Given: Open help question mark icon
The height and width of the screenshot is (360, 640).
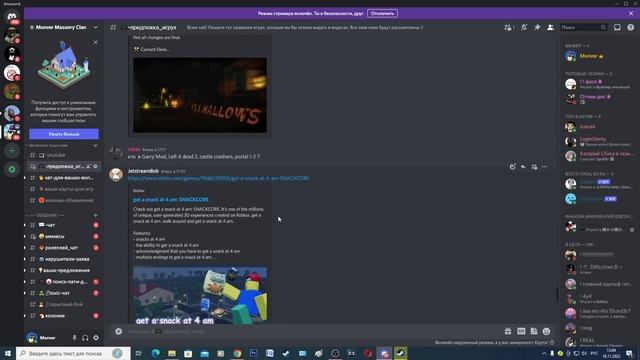Looking at the screenshot, I should [631, 27].
